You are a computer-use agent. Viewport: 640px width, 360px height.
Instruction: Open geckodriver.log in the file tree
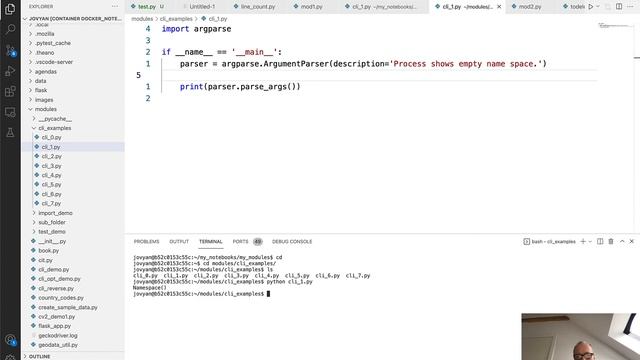pyautogui.click(x=58, y=336)
